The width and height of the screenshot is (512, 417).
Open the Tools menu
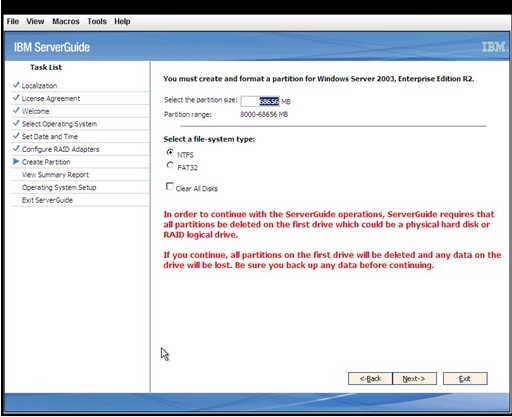pyautogui.click(x=97, y=21)
